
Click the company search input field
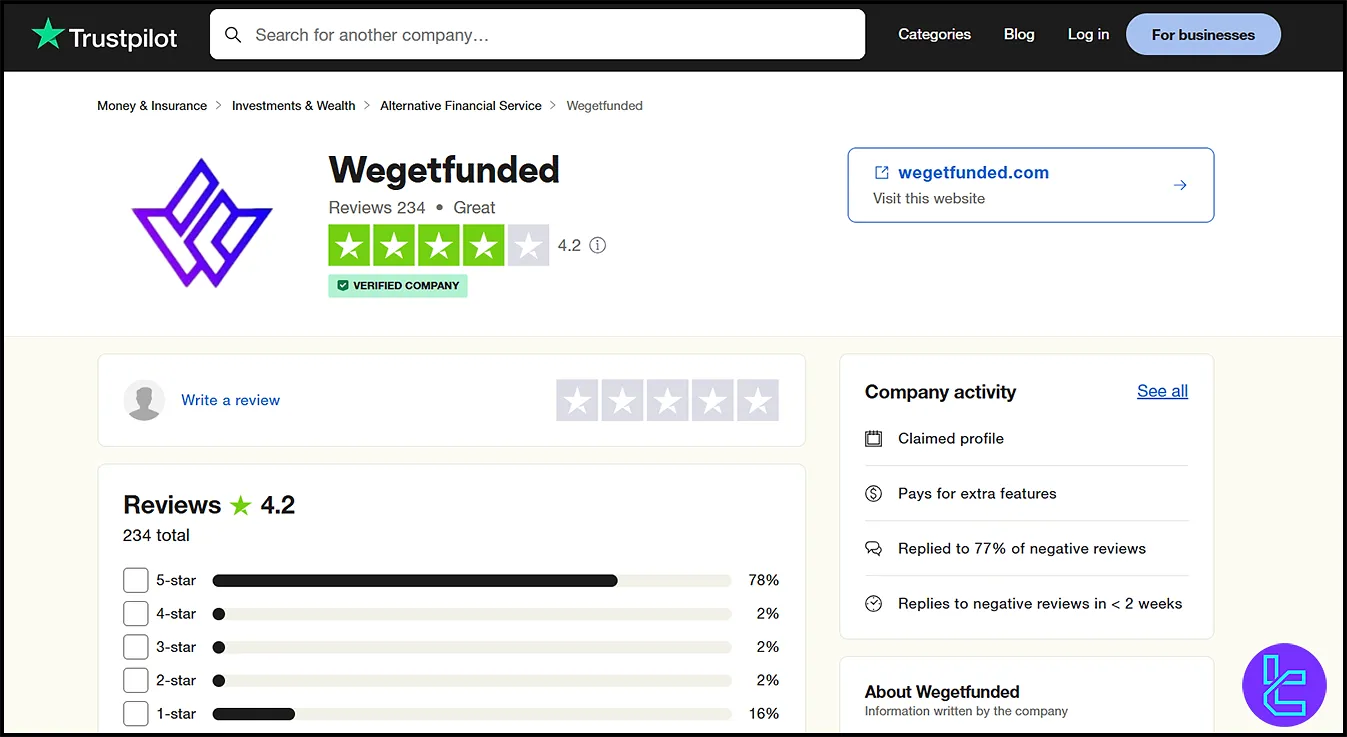[x=540, y=34]
